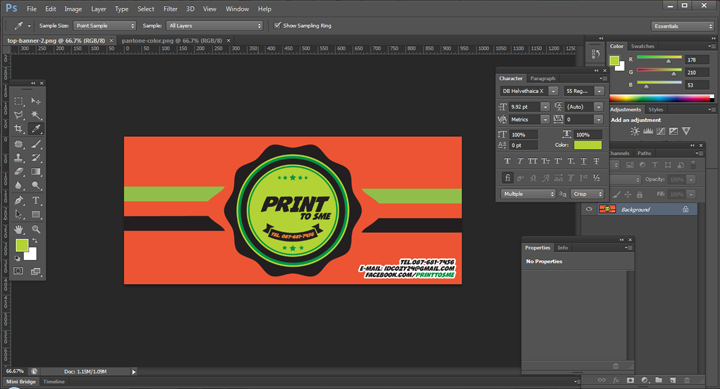The width and height of the screenshot is (720, 389).
Task: Change the screen mode
Action: pos(36,271)
